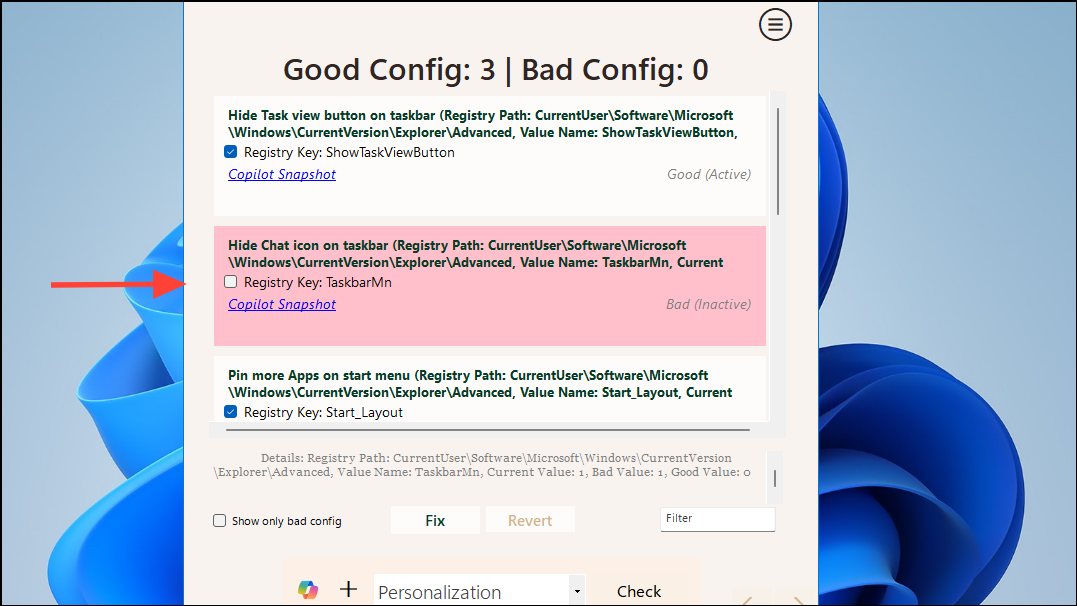The width and height of the screenshot is (1077, 606).
Task: Focus the Filter input field
Action: (718, 519)
